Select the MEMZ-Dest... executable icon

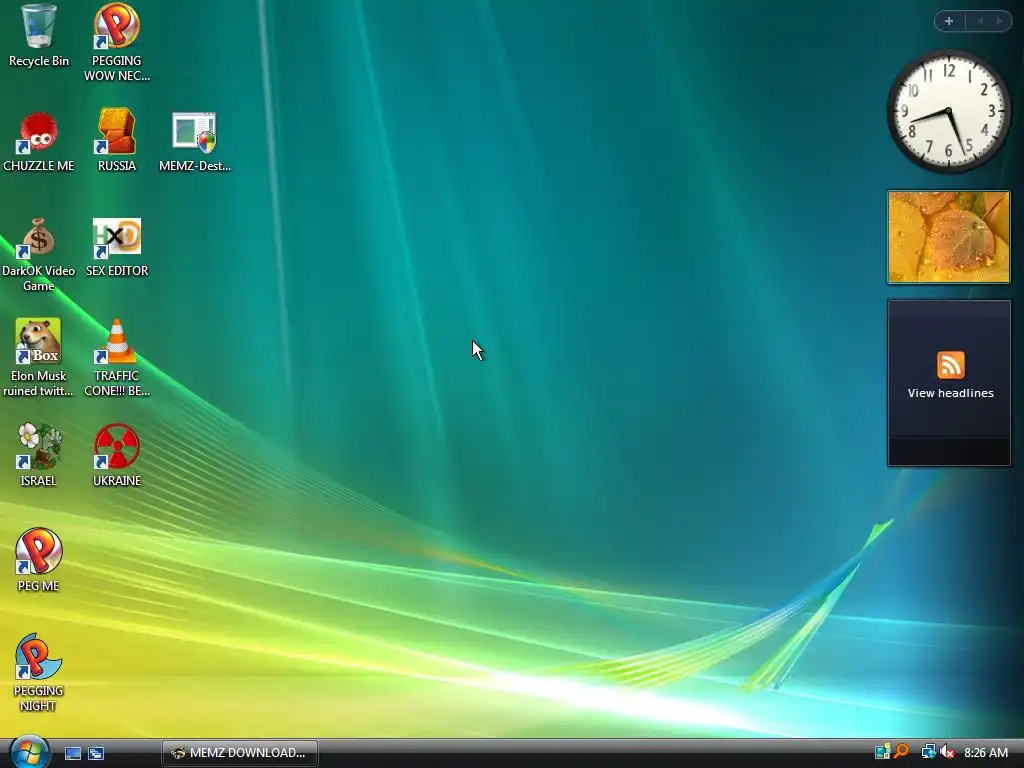(195, 141)
